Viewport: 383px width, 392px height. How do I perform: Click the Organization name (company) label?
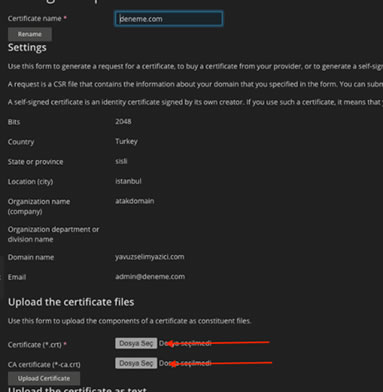[39, 206]
